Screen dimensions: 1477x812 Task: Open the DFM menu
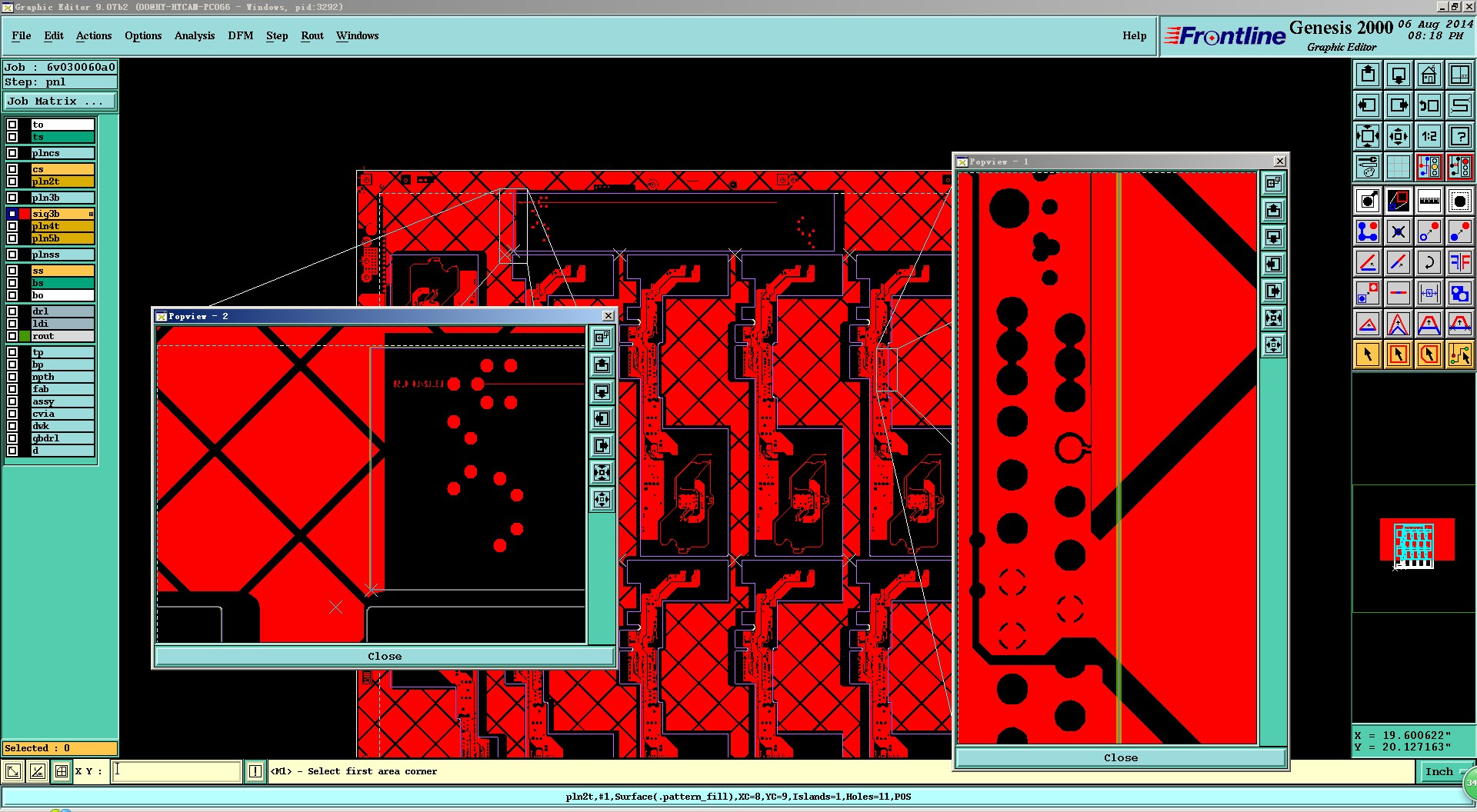click(241, 35)
